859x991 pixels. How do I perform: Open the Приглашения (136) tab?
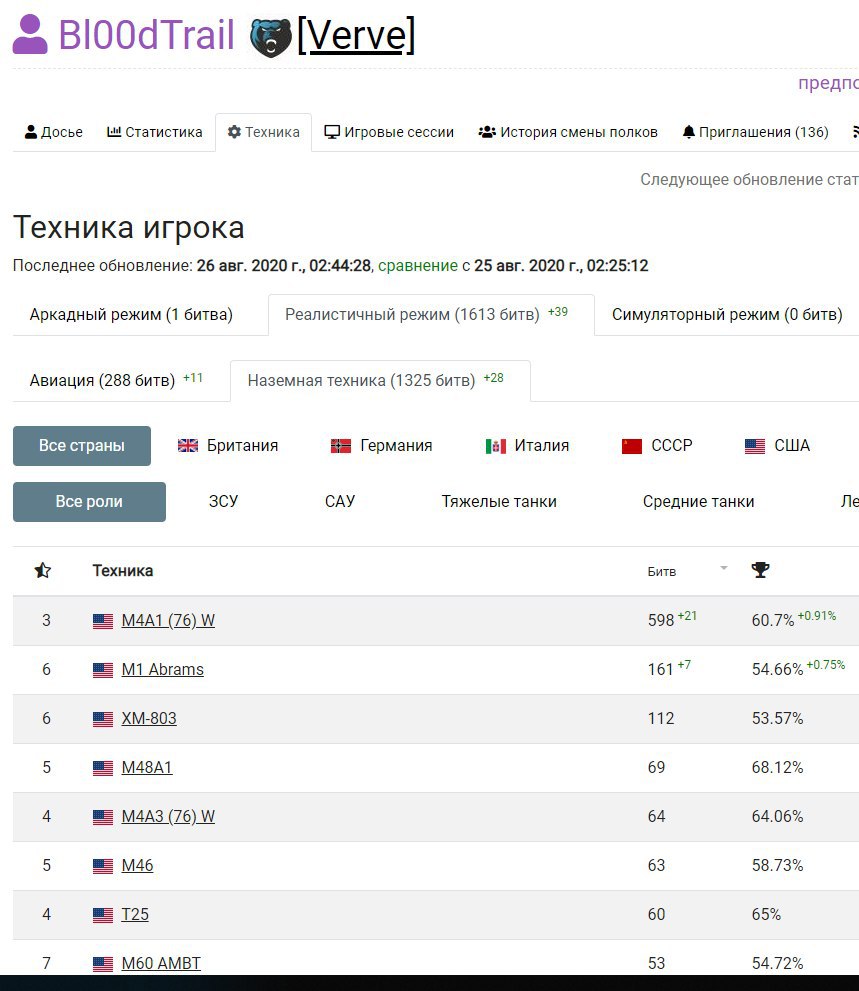tap(755, 132)
